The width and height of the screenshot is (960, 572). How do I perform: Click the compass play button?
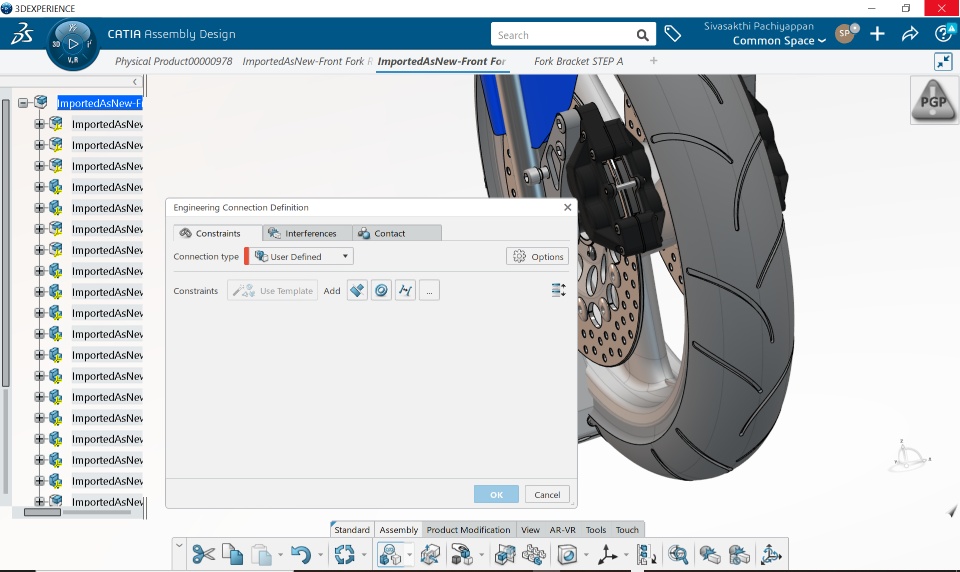(73, 43)
